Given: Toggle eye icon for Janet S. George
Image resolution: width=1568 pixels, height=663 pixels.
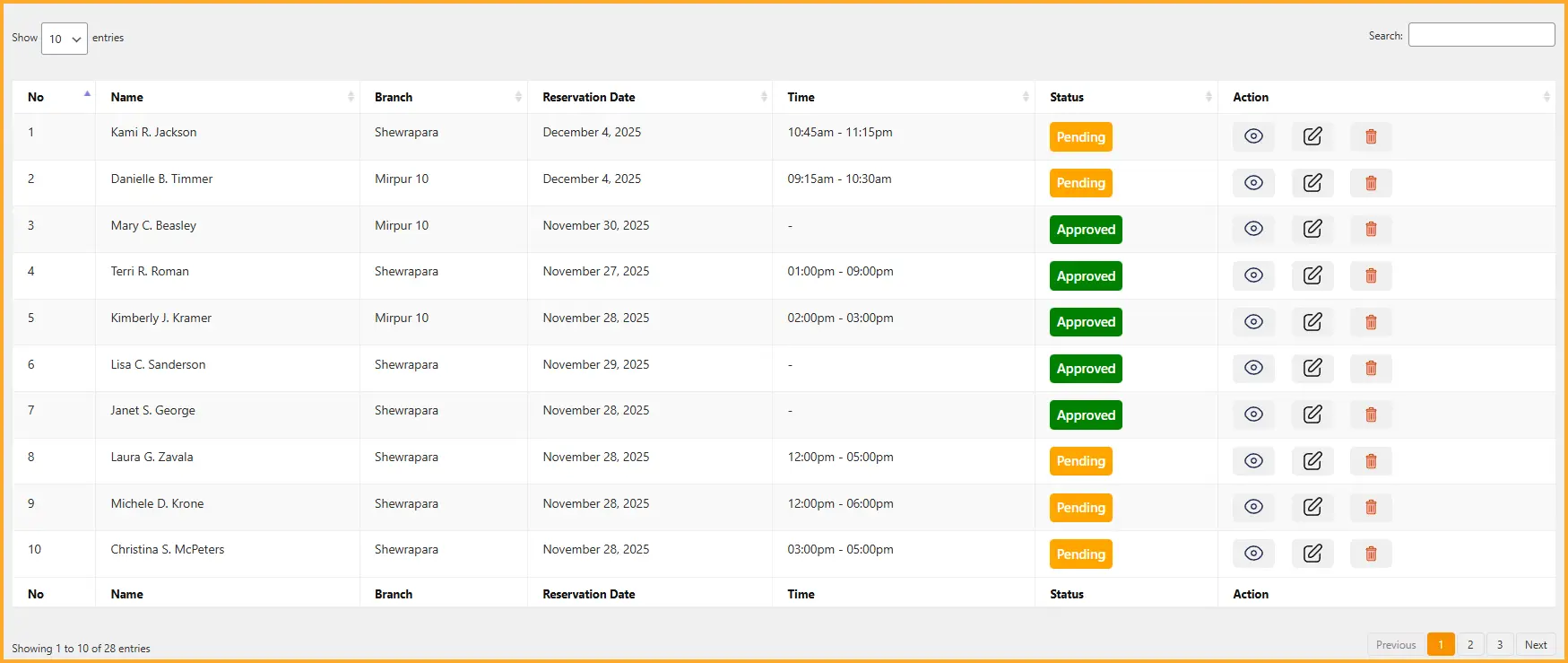Looking at the screenshot, I should (x=1253, y=414).
